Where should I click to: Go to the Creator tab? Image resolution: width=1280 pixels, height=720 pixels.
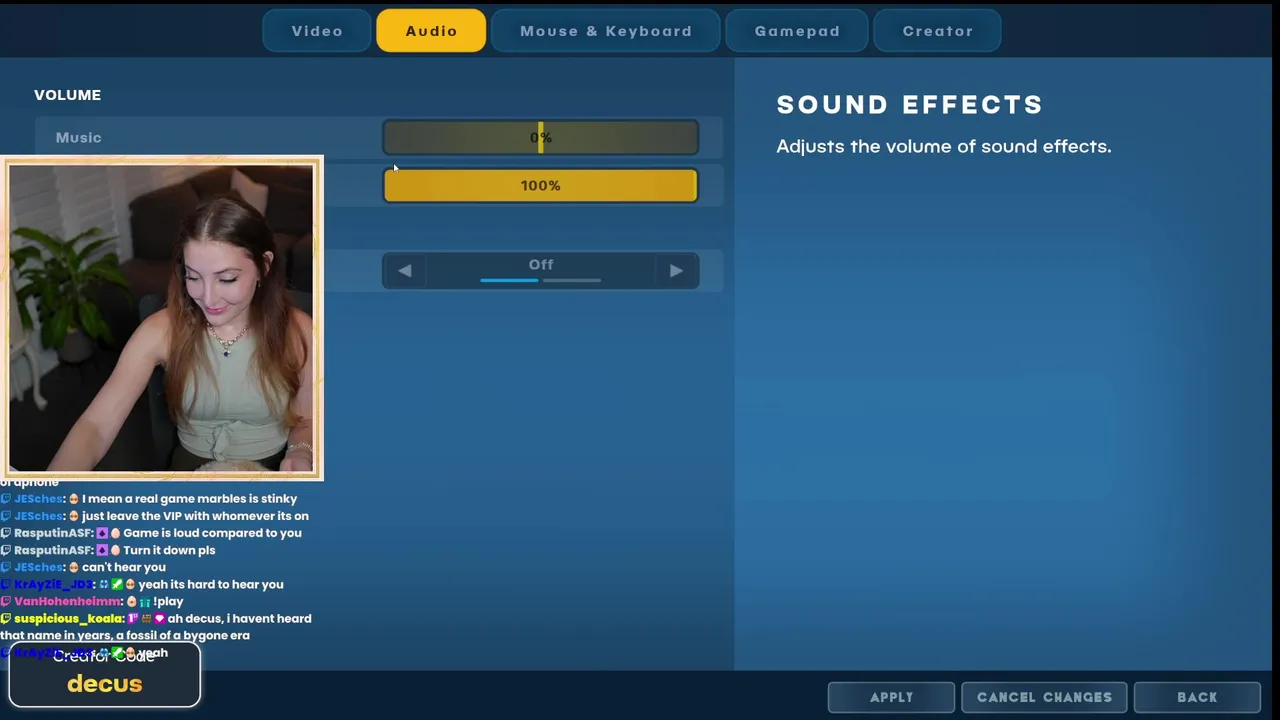click(x=937, y=31)
